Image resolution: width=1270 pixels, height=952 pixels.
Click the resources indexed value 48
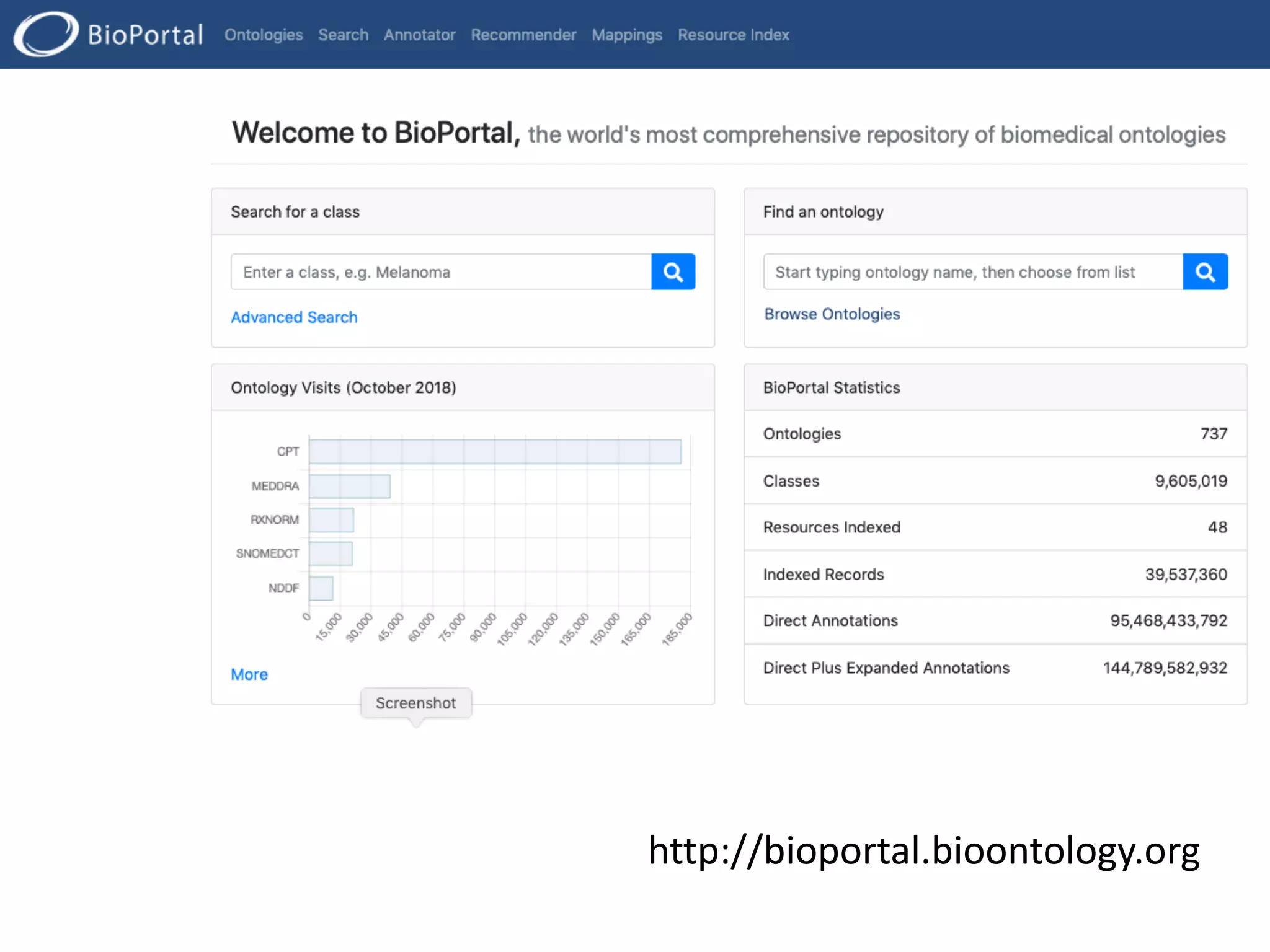(1217, 527)
